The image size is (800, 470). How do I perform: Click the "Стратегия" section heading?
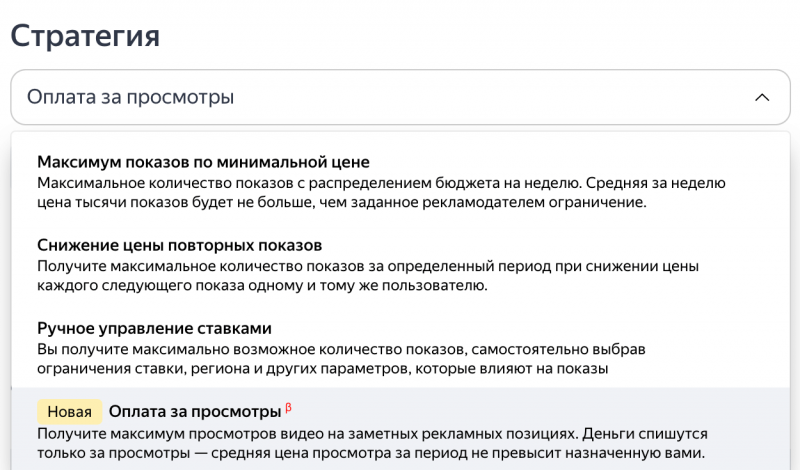[85, 35]
